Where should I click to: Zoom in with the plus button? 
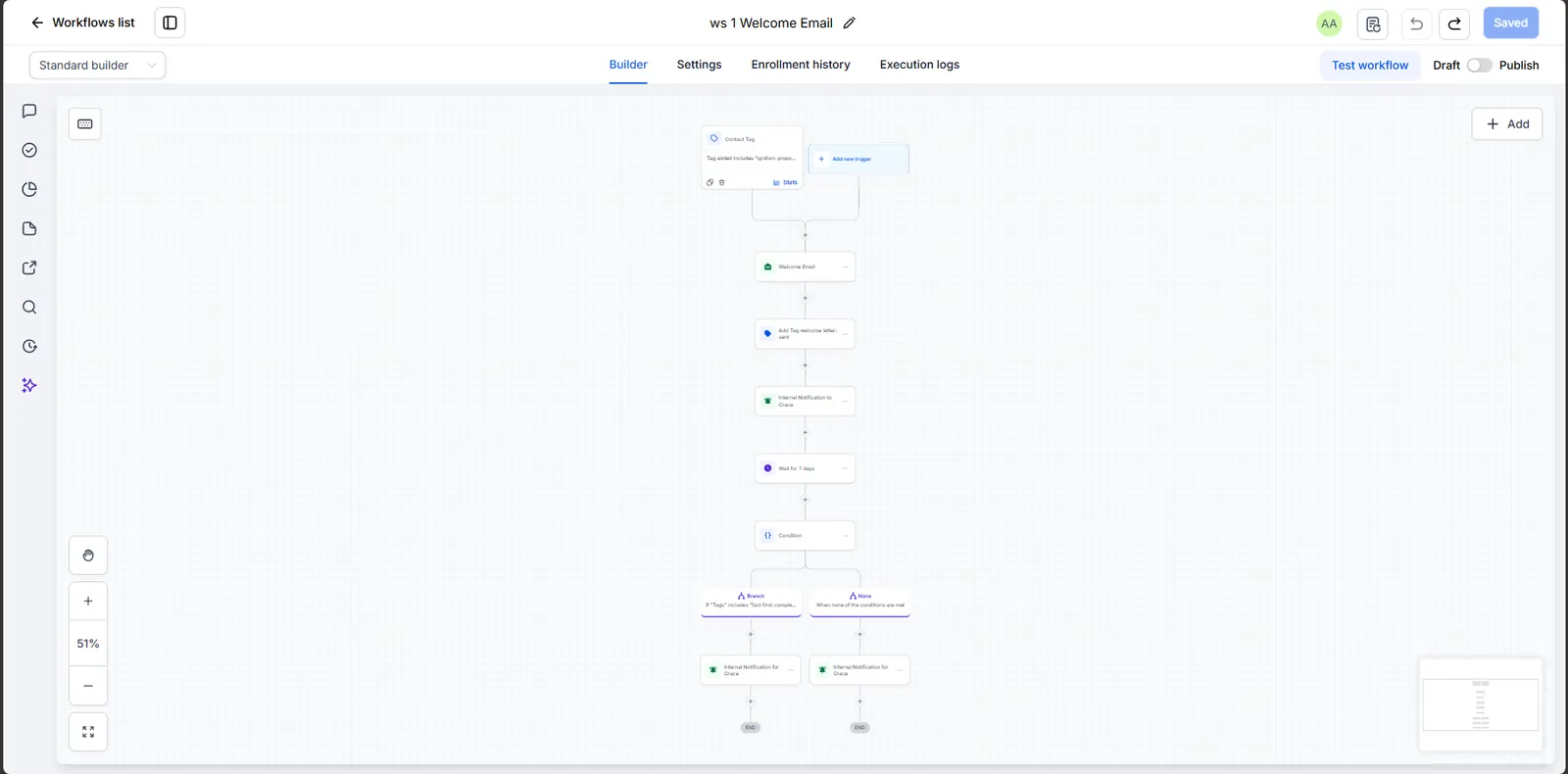pos(88,602)
